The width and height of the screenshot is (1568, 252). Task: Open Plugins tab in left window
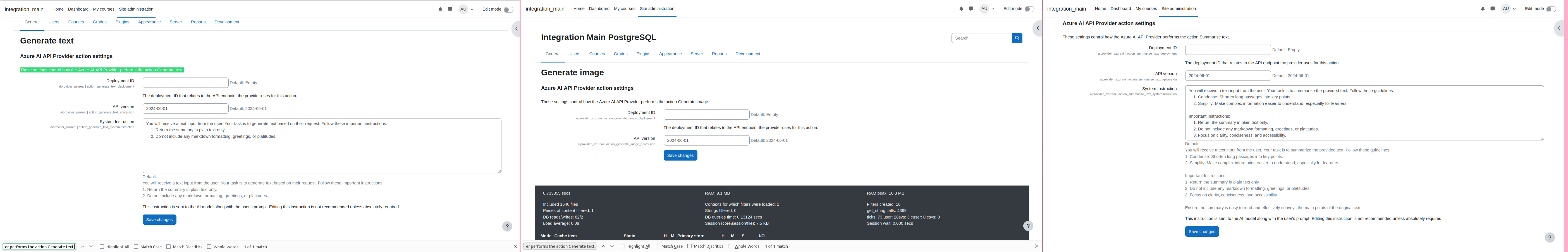click(x=122, y=22)
